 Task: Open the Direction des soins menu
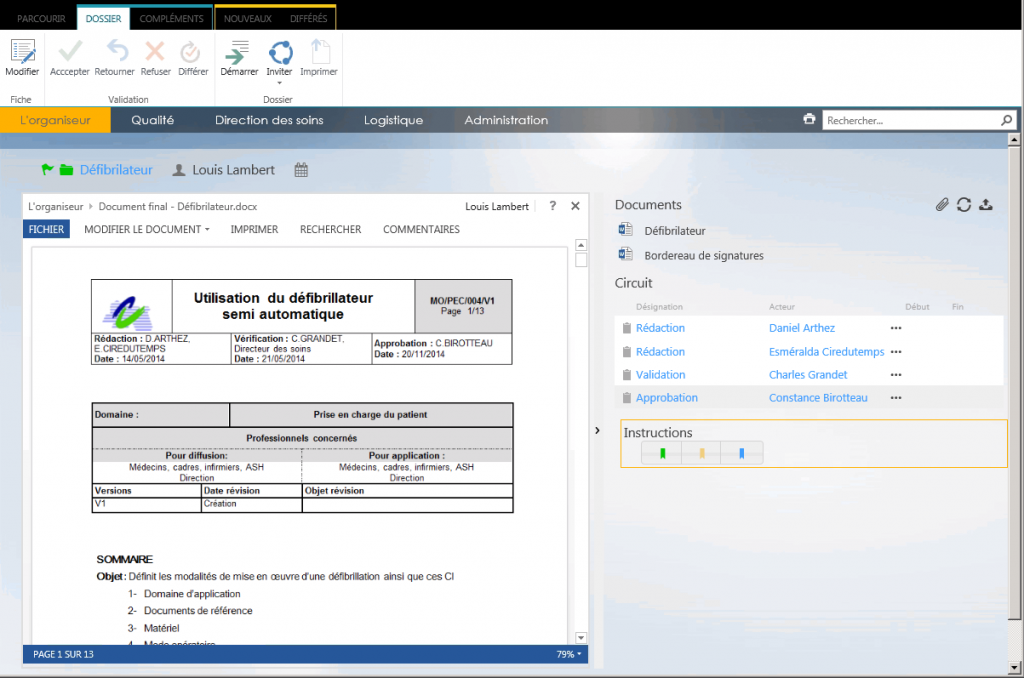269,120
